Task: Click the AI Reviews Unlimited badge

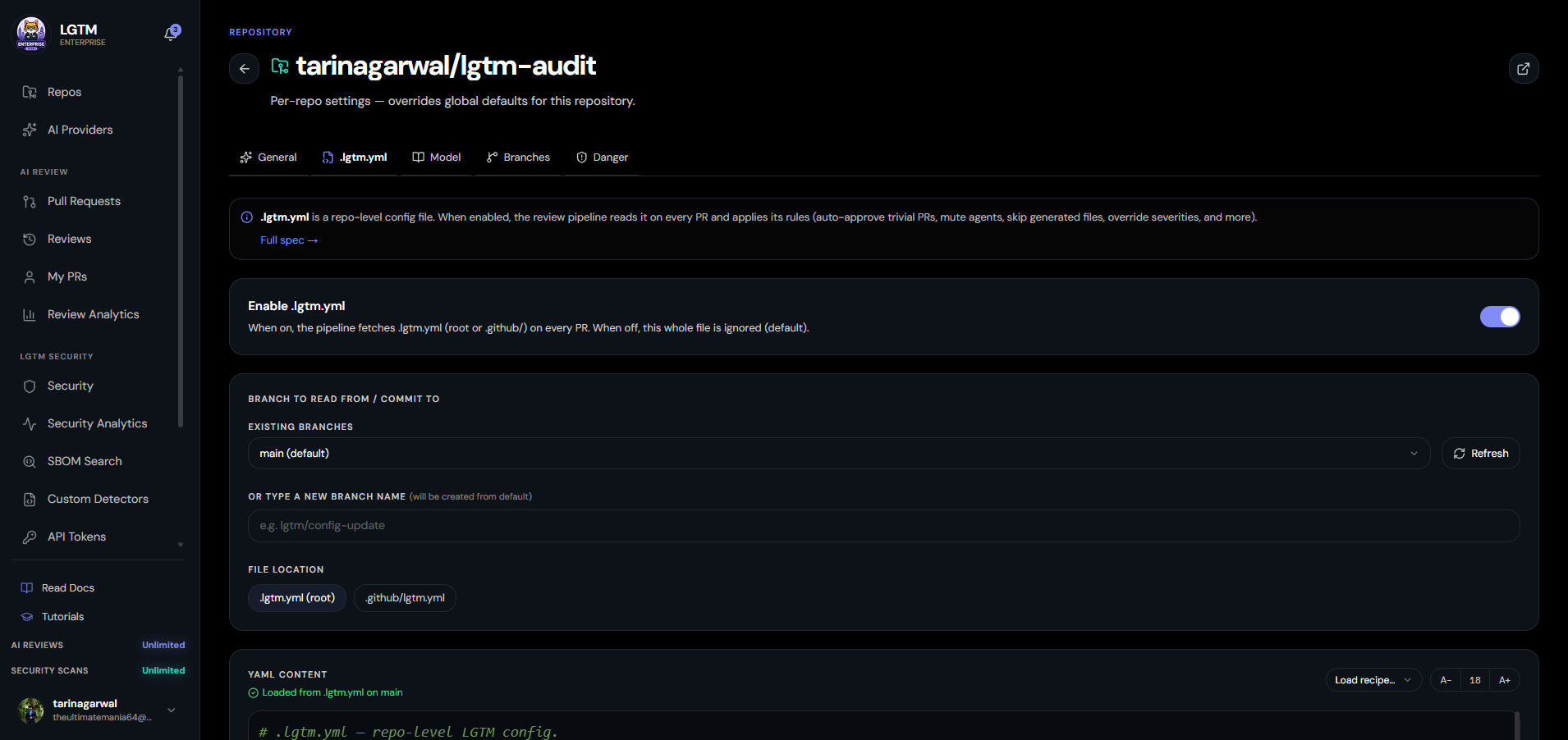Action: tap(163, 646)
